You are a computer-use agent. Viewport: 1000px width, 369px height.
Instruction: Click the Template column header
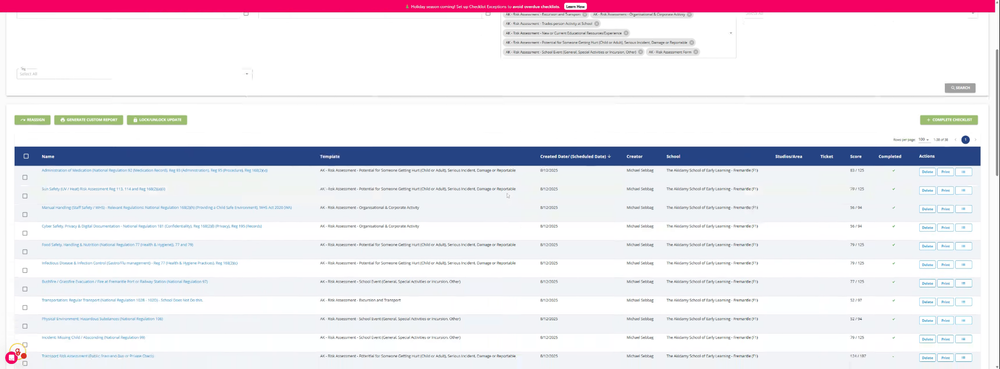(x=330, y=156)
